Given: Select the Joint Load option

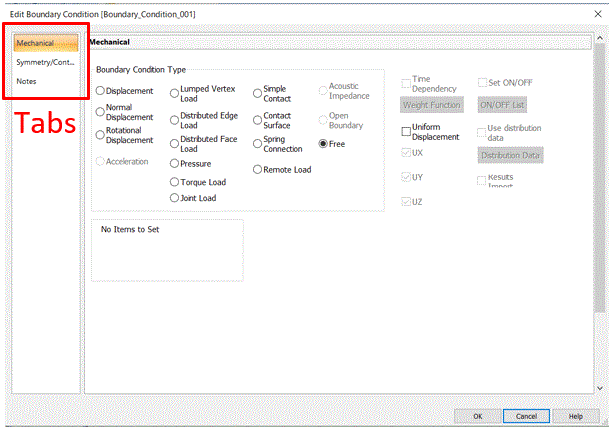Looking at the screenshot, I should pyautogui.click(x=174, y=198).
